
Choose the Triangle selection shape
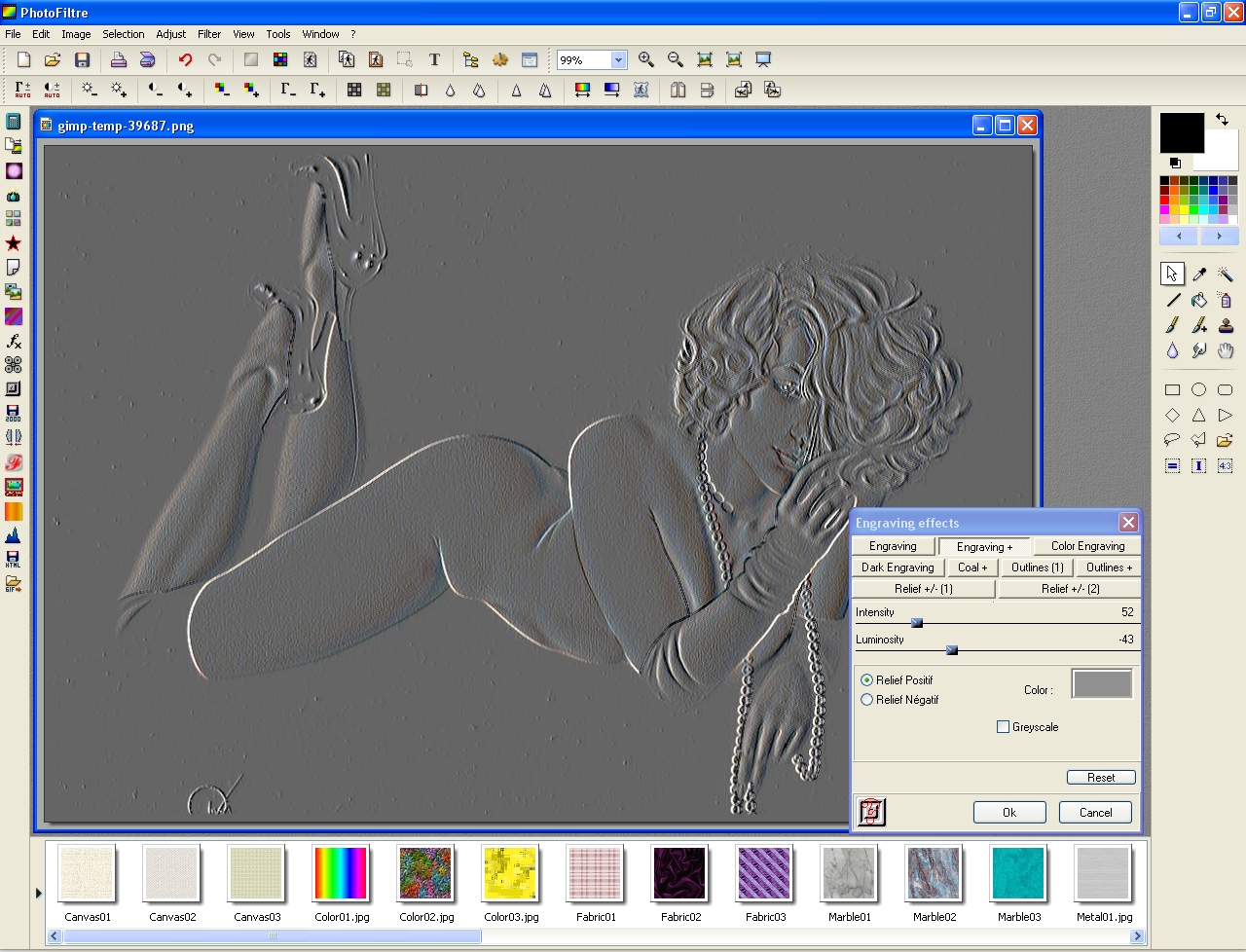point(1199,415)
